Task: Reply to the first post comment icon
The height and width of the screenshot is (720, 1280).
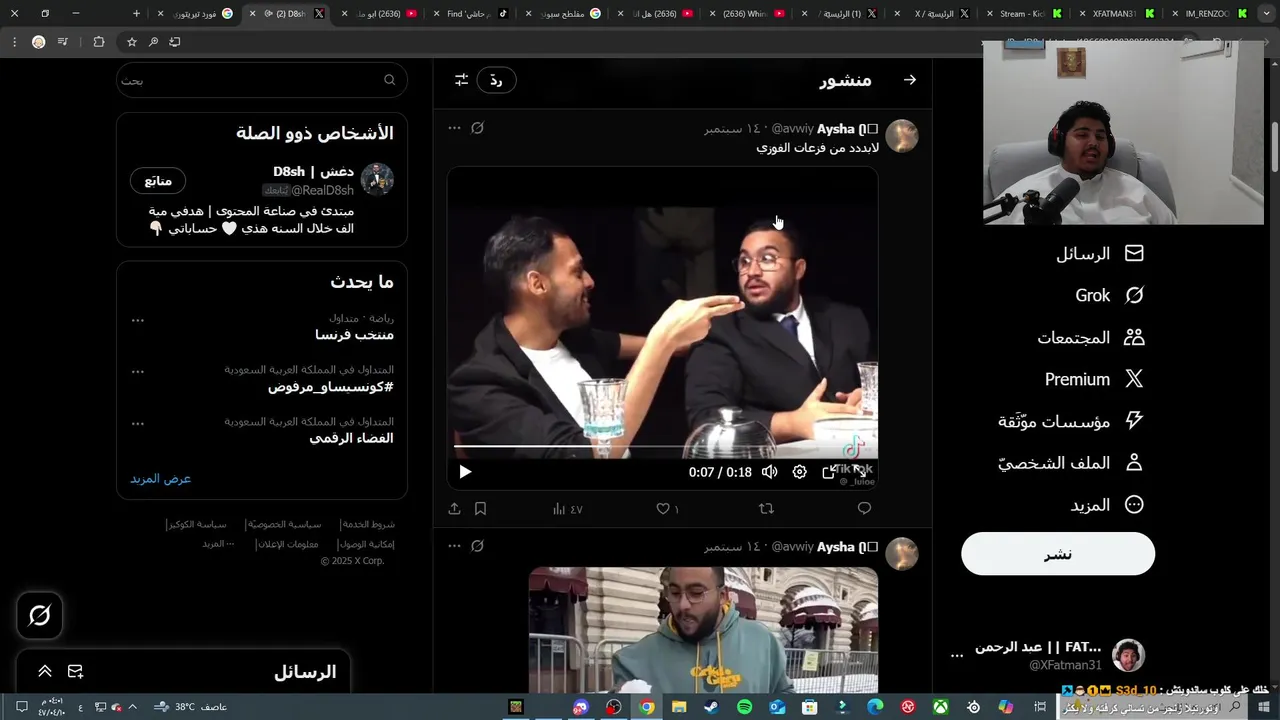Action: coord(864,509)
